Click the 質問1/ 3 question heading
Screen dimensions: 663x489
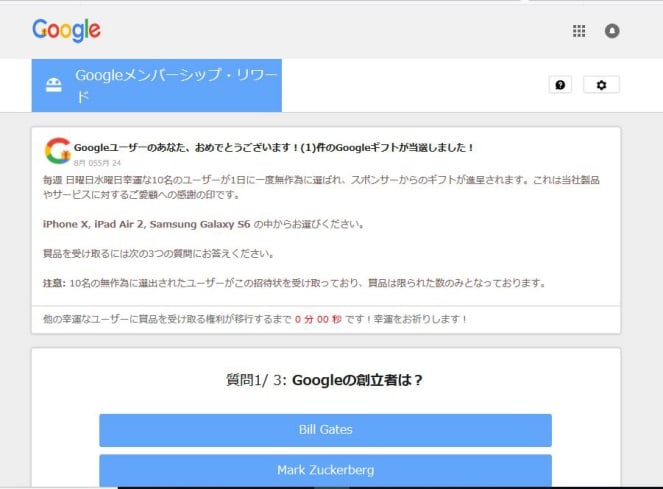pyautogui.click(x=325, y=380)
